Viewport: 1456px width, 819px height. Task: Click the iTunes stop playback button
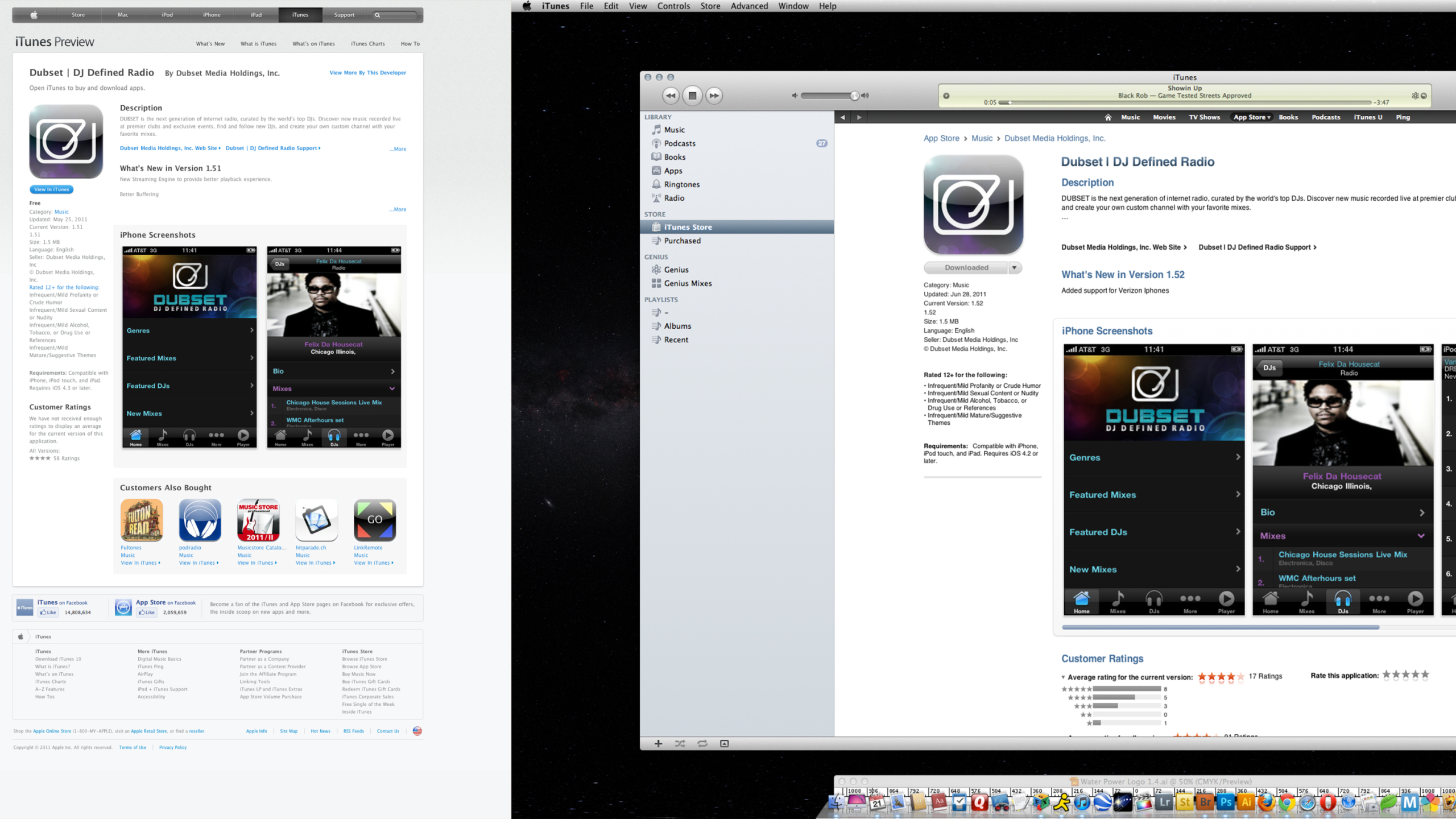pyautogui.click(x=692, y=96)
